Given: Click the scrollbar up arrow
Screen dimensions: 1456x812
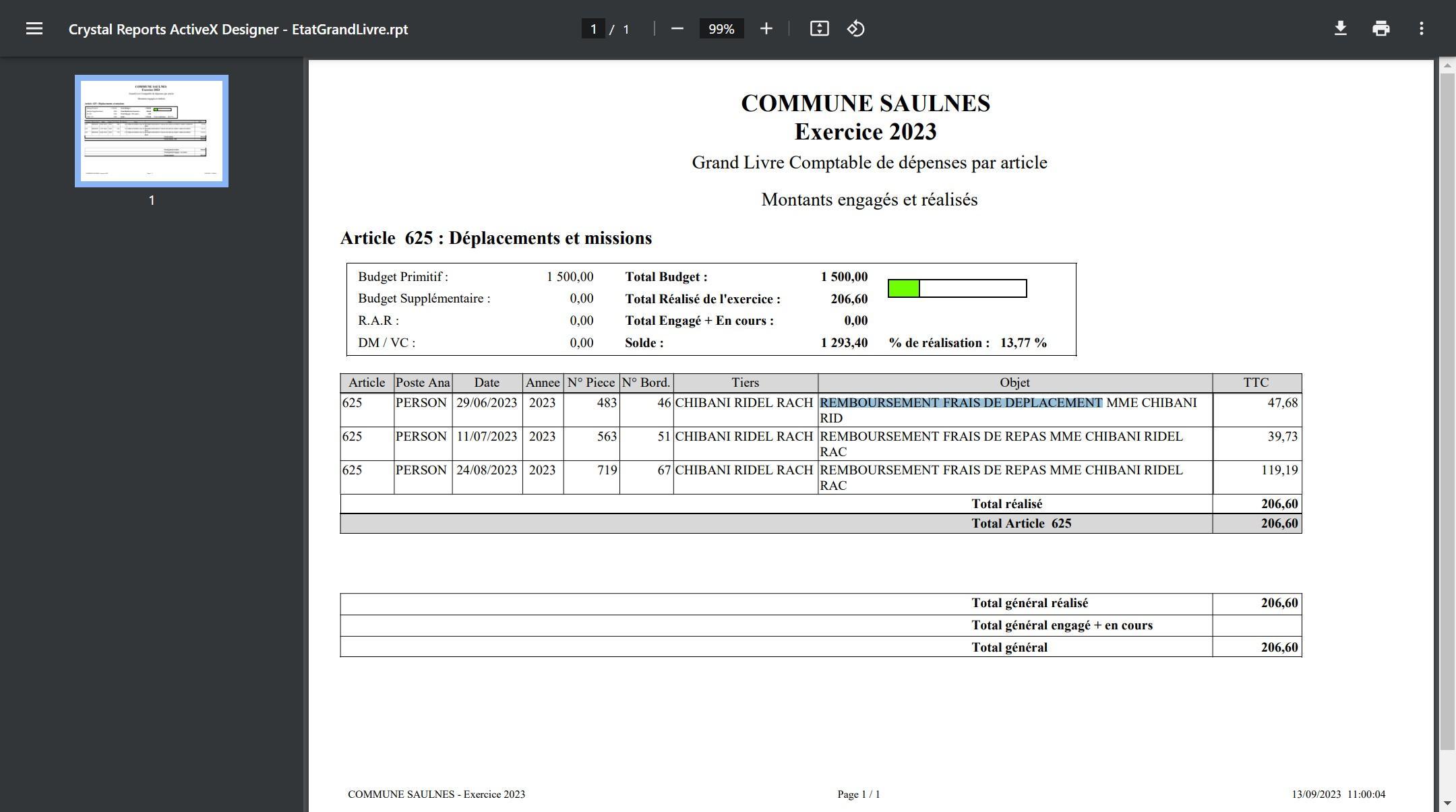Looking at the screenshot, I should (x=1447, y=66).
